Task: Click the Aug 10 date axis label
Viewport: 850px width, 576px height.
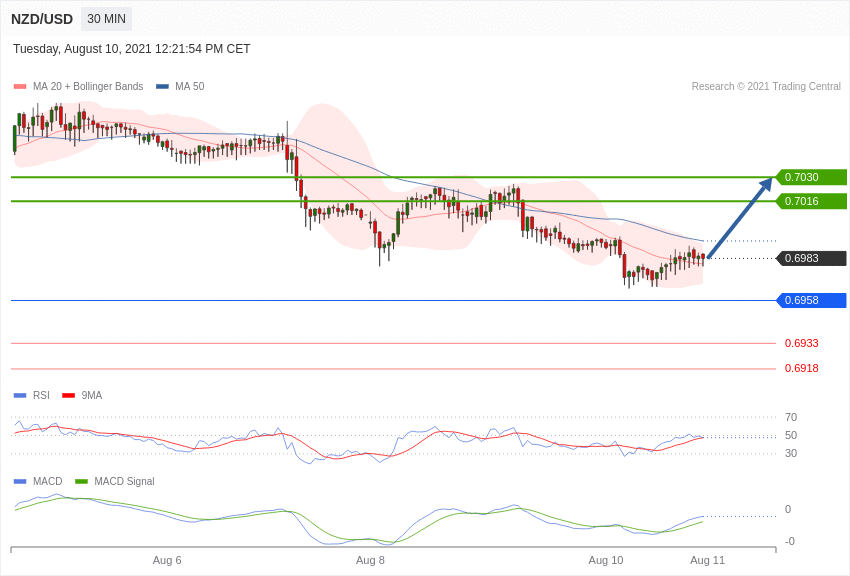Action: coord(606,560)
